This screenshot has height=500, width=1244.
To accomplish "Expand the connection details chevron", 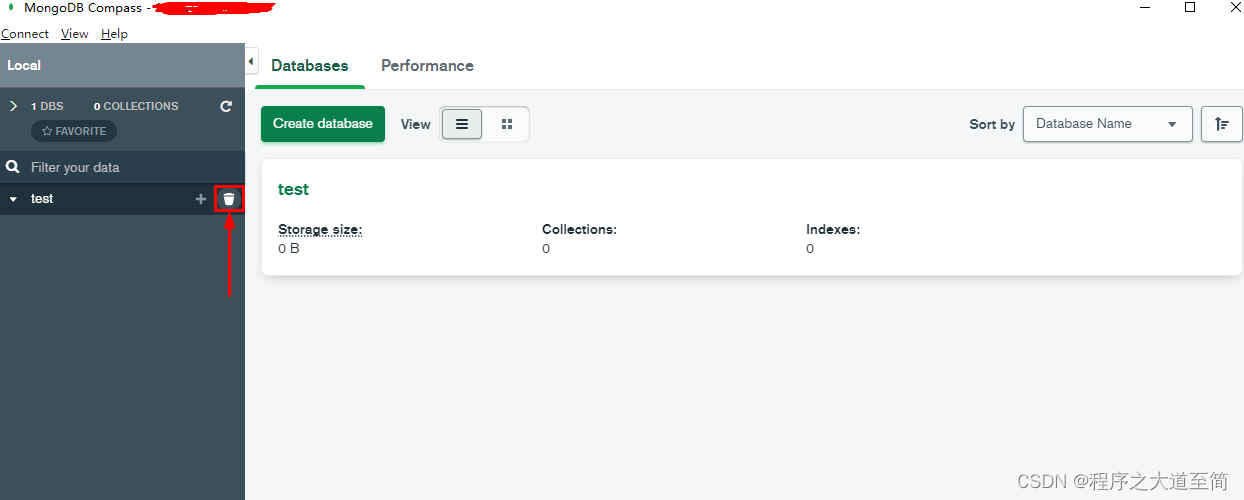I will (x=13, y=106).
